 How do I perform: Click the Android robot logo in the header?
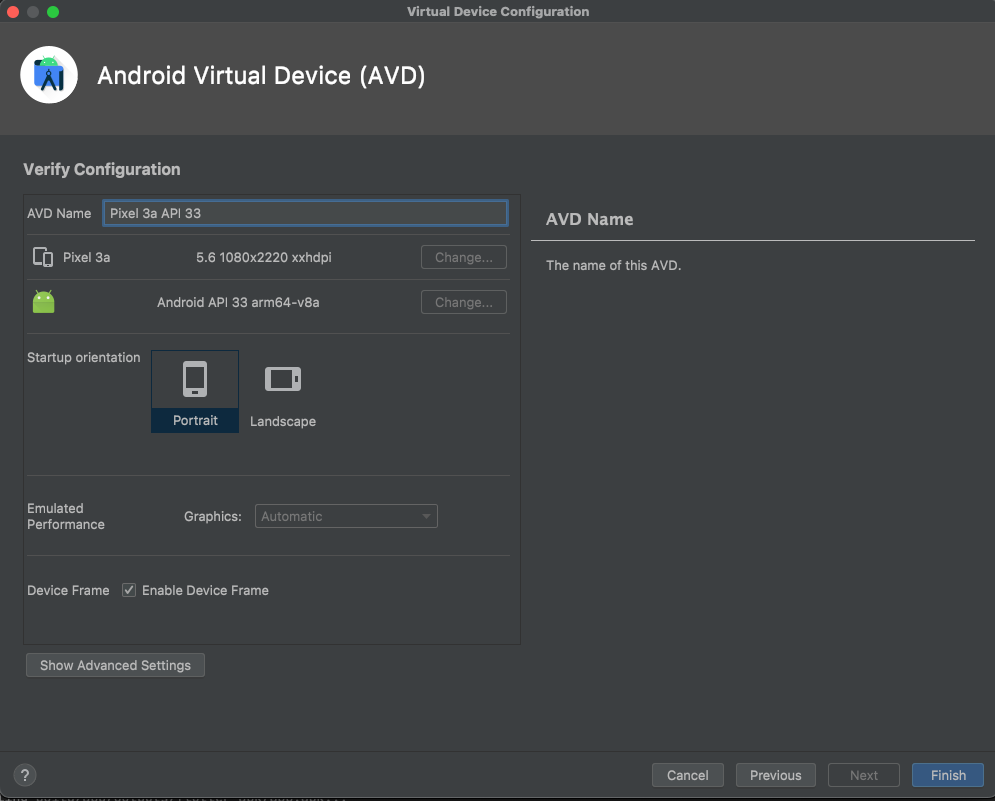pyautogui.click(x=49, y=74)
